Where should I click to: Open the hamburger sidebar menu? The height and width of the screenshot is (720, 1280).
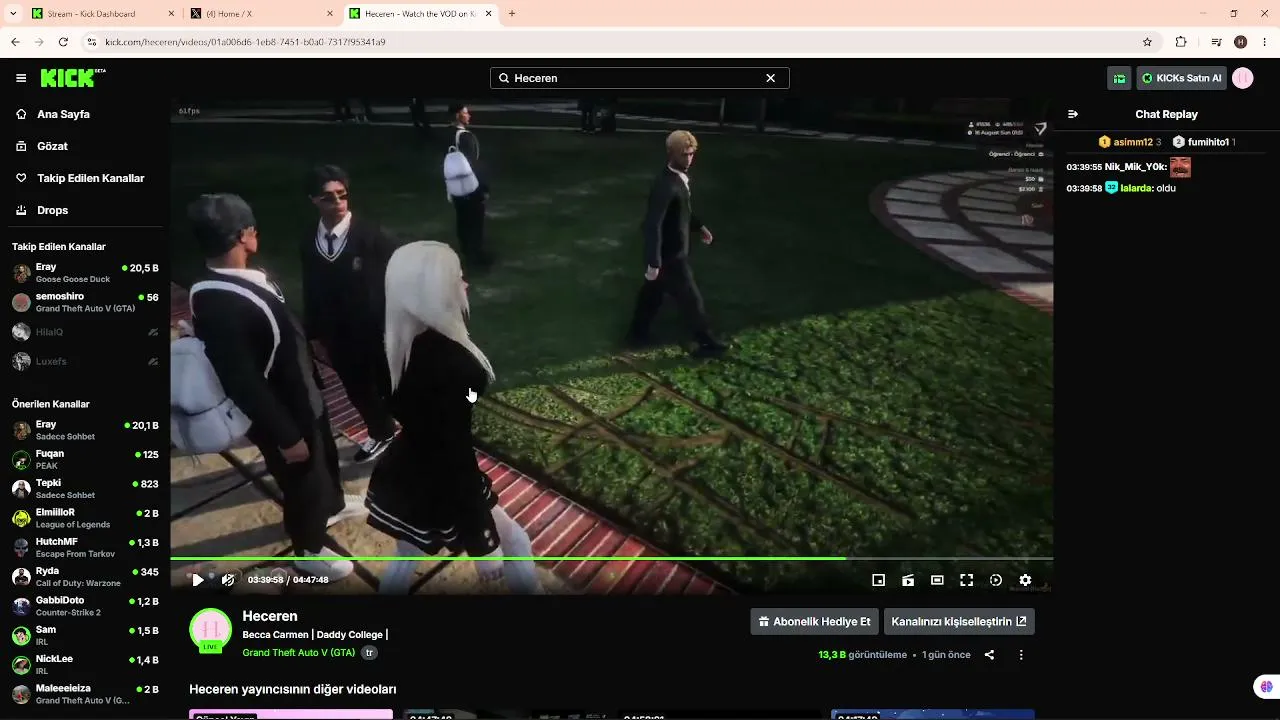point(21,78)
